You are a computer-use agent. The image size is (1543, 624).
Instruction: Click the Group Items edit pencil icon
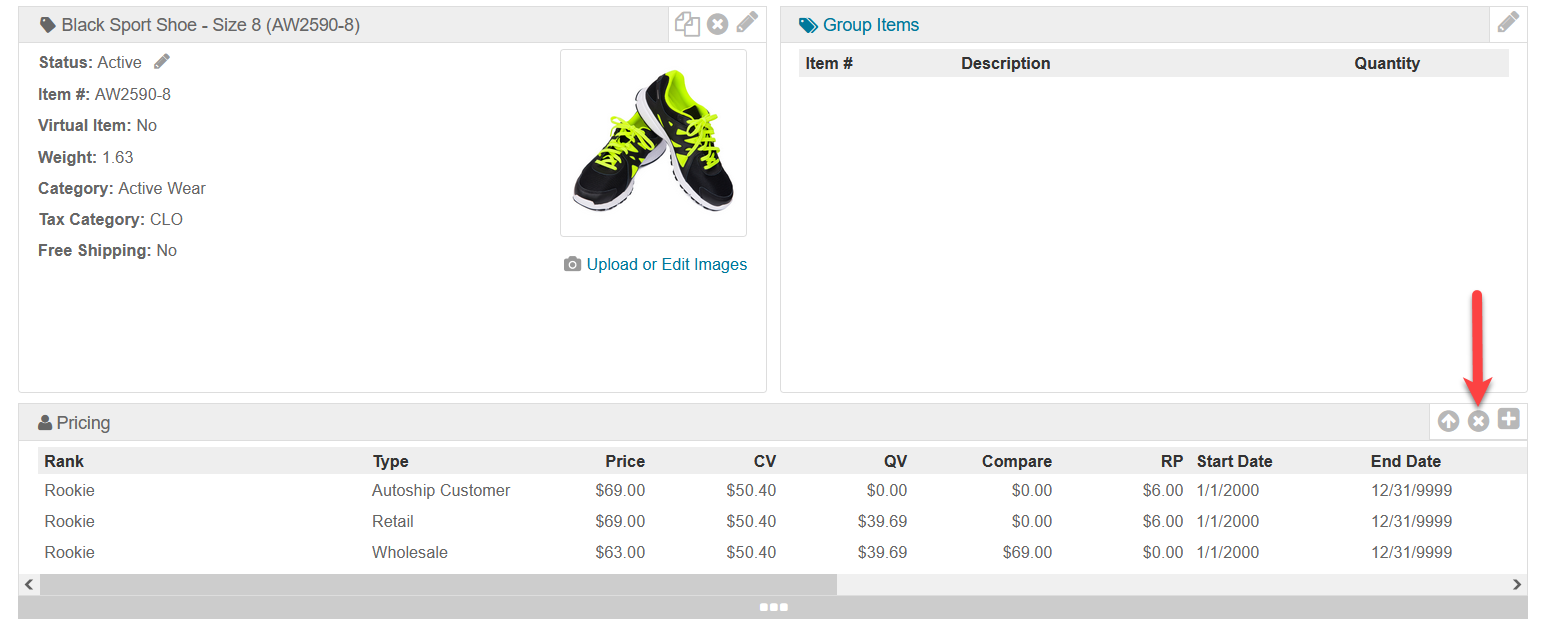click(1508, 22)
